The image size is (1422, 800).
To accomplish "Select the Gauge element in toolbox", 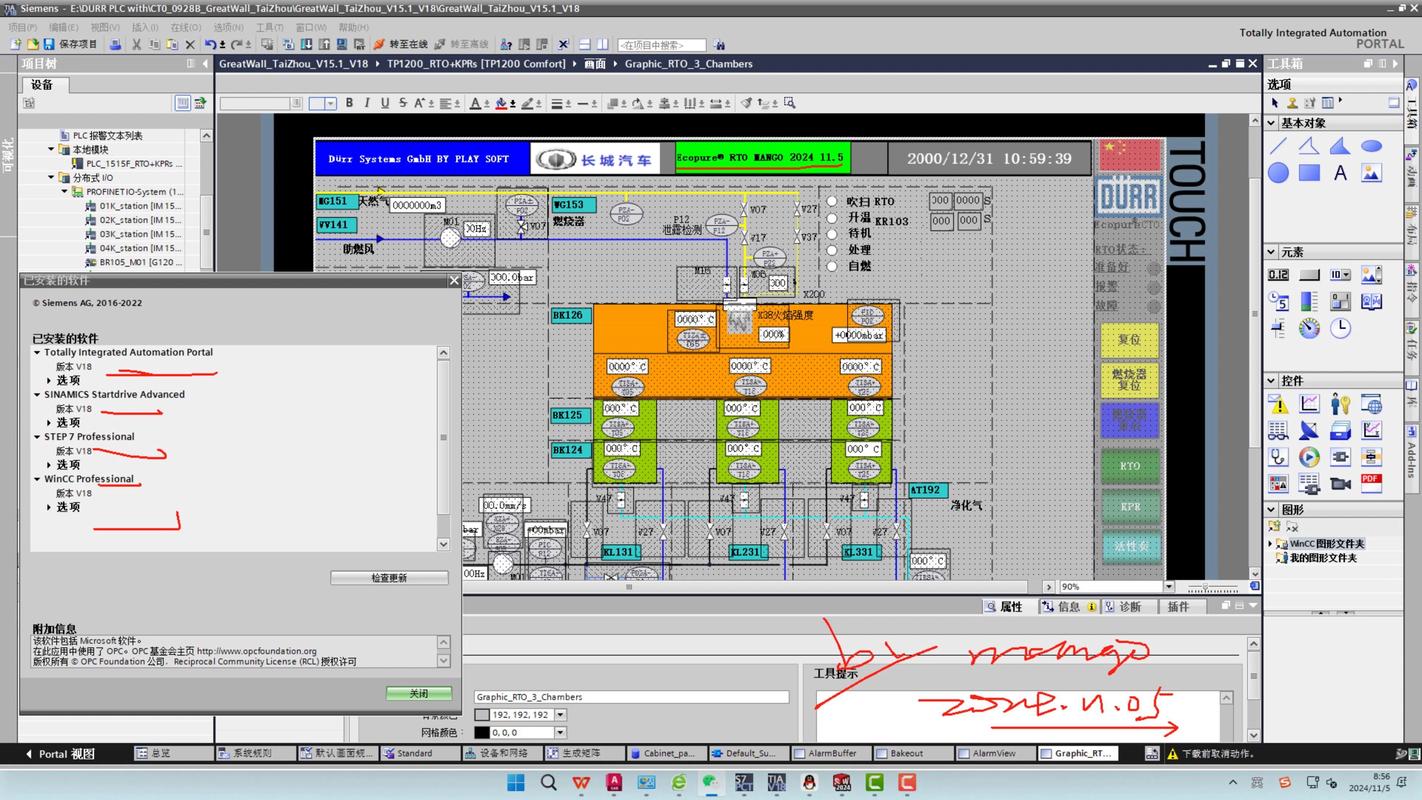I will pyautogui.click(x=1309, y=327).
